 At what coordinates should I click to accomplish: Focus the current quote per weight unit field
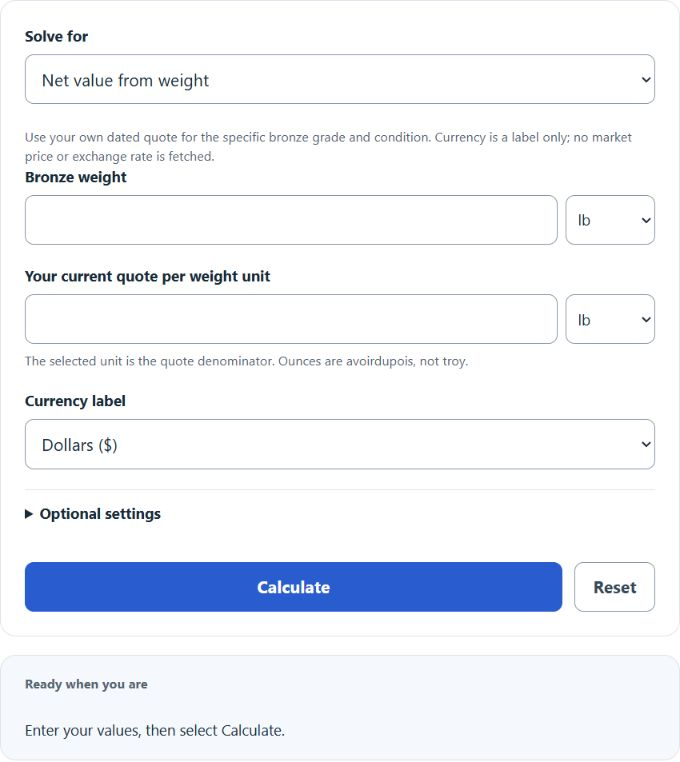coord(291,319)
